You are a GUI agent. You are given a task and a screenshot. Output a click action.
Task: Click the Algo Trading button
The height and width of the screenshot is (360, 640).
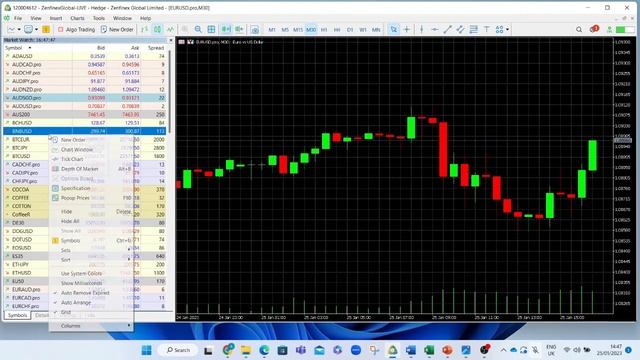(x=76, y=29)
